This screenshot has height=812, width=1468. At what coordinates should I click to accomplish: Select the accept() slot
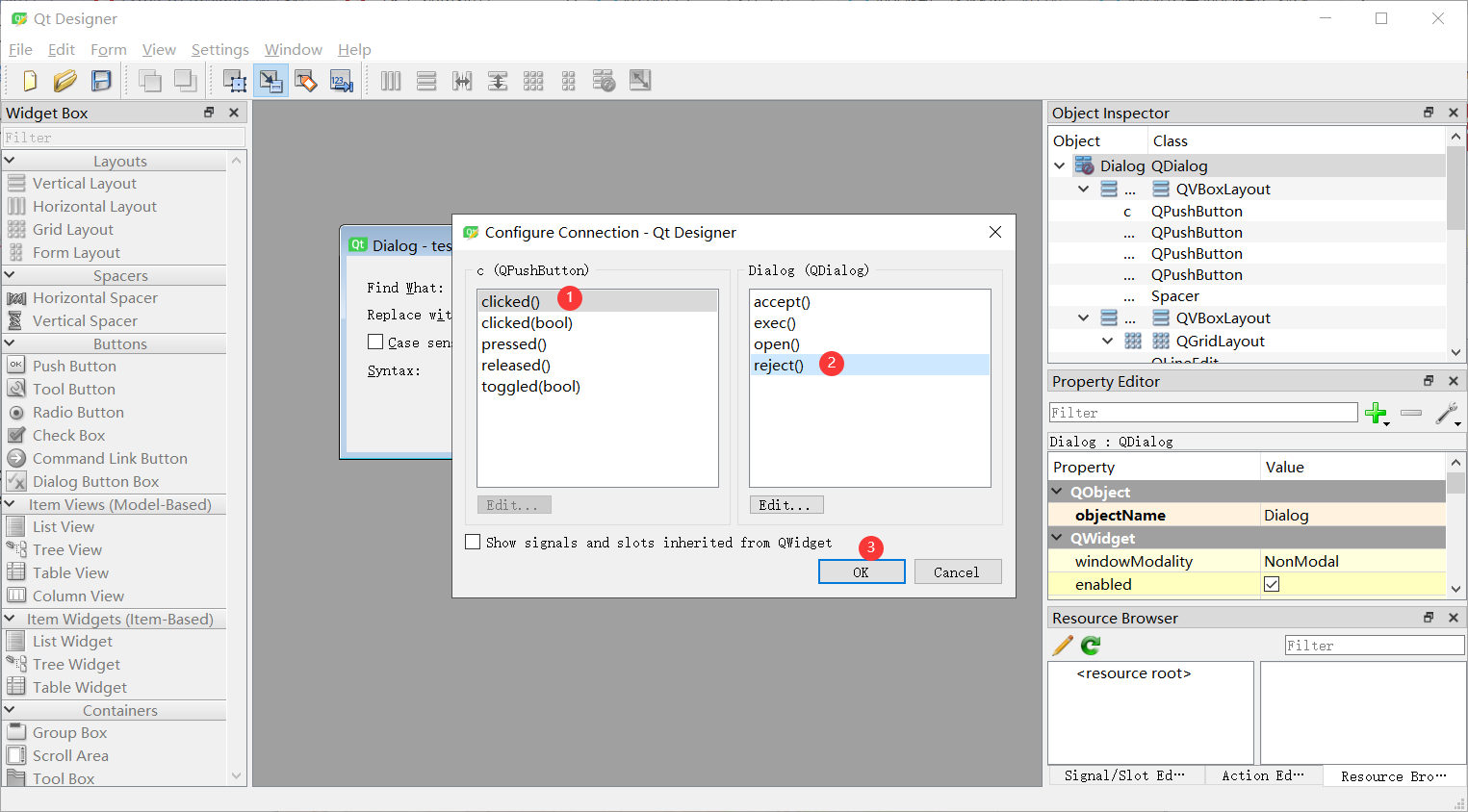870,301
